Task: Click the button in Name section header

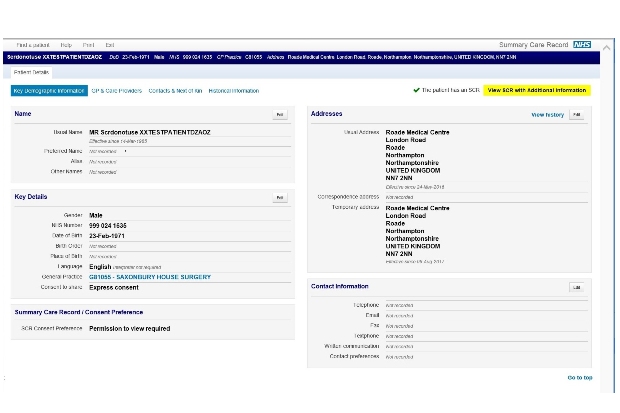Action: pyautogui.click(x=280, y=115)
